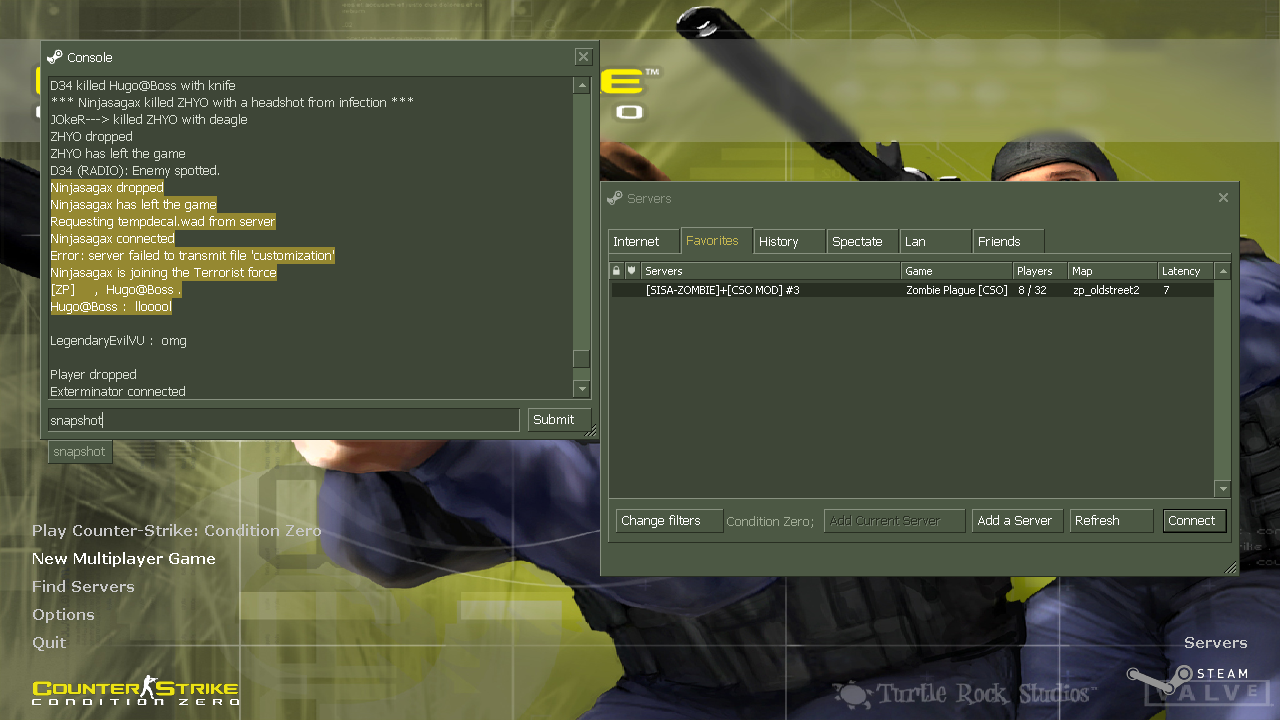Open the Lan tab
Screen dimensions: 1280x720
click(x=935, y=241)
